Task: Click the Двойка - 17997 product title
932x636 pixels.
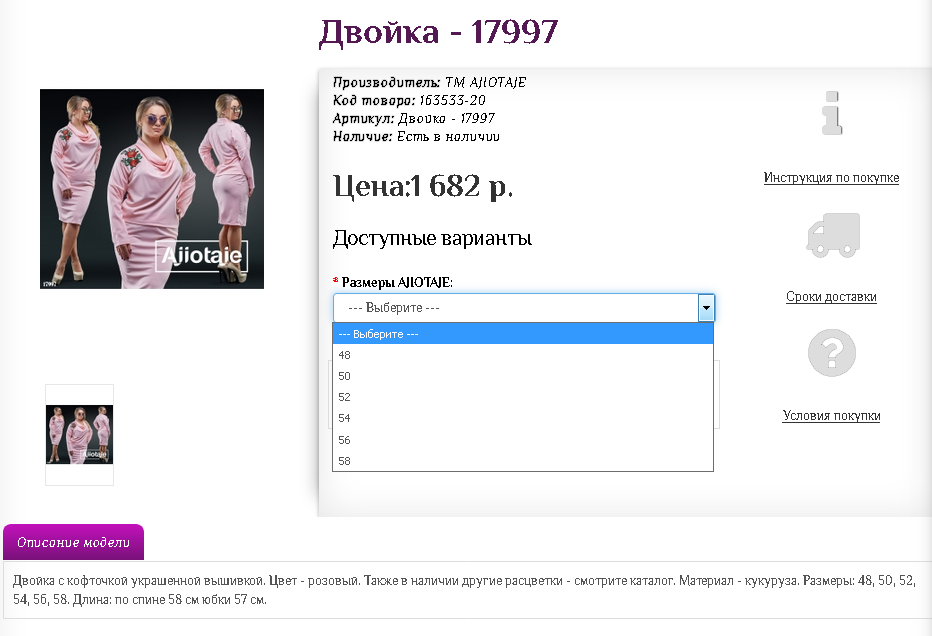Action: tap(438, 33)
